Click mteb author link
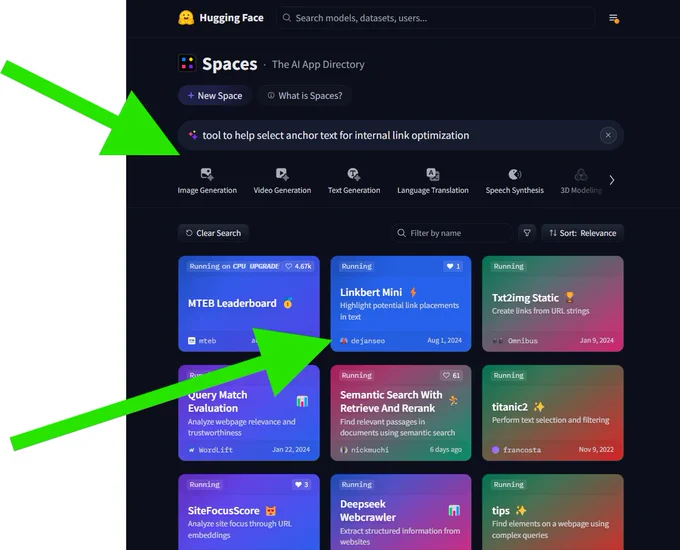680x550 pixels. (202, 340)
